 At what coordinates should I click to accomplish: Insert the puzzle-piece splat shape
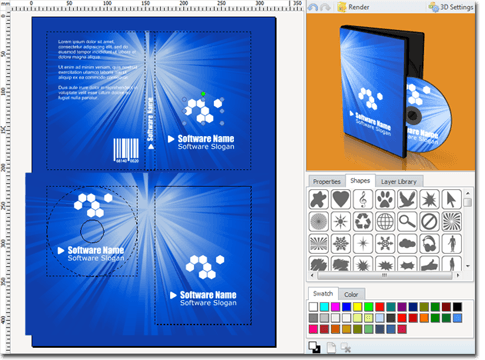319,199
